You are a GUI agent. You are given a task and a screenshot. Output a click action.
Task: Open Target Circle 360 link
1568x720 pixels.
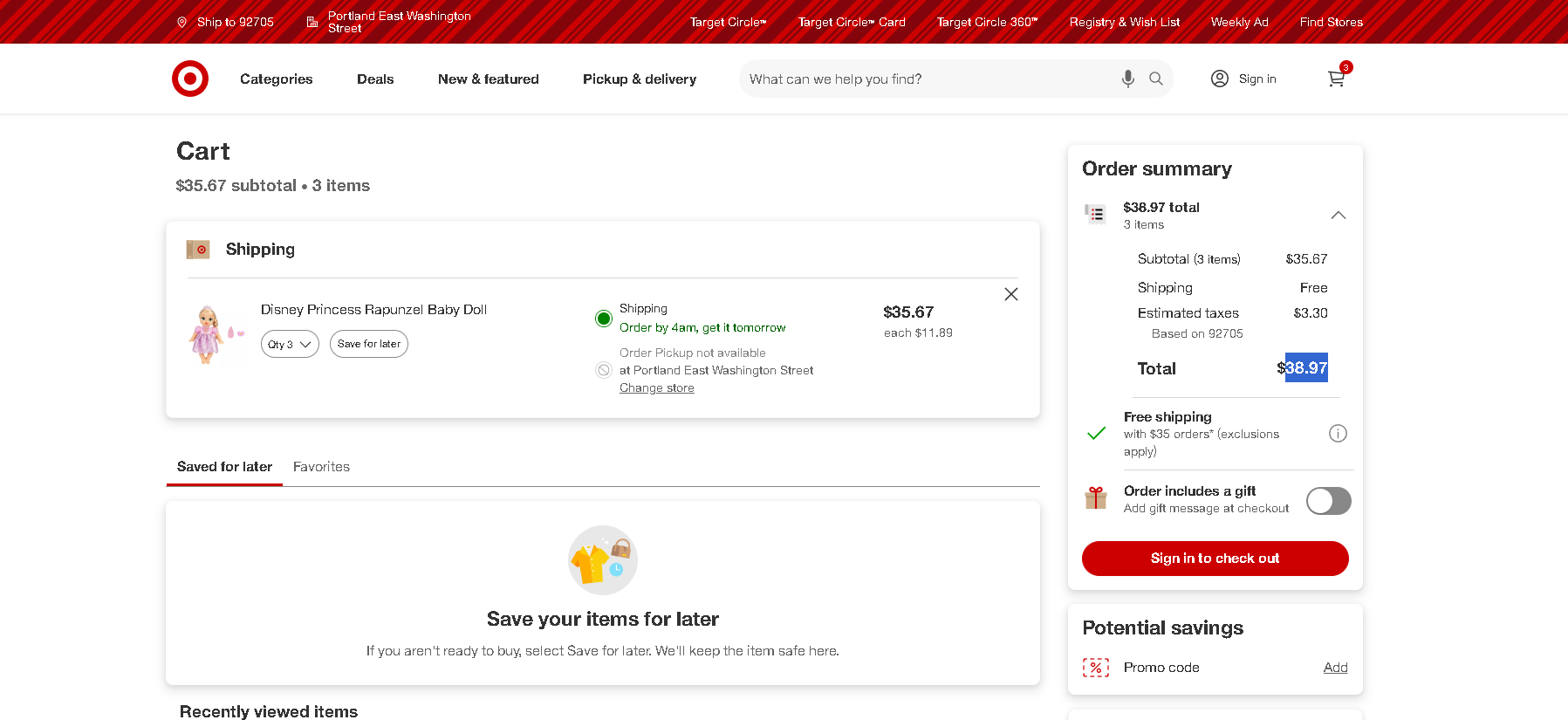point(988,22)
